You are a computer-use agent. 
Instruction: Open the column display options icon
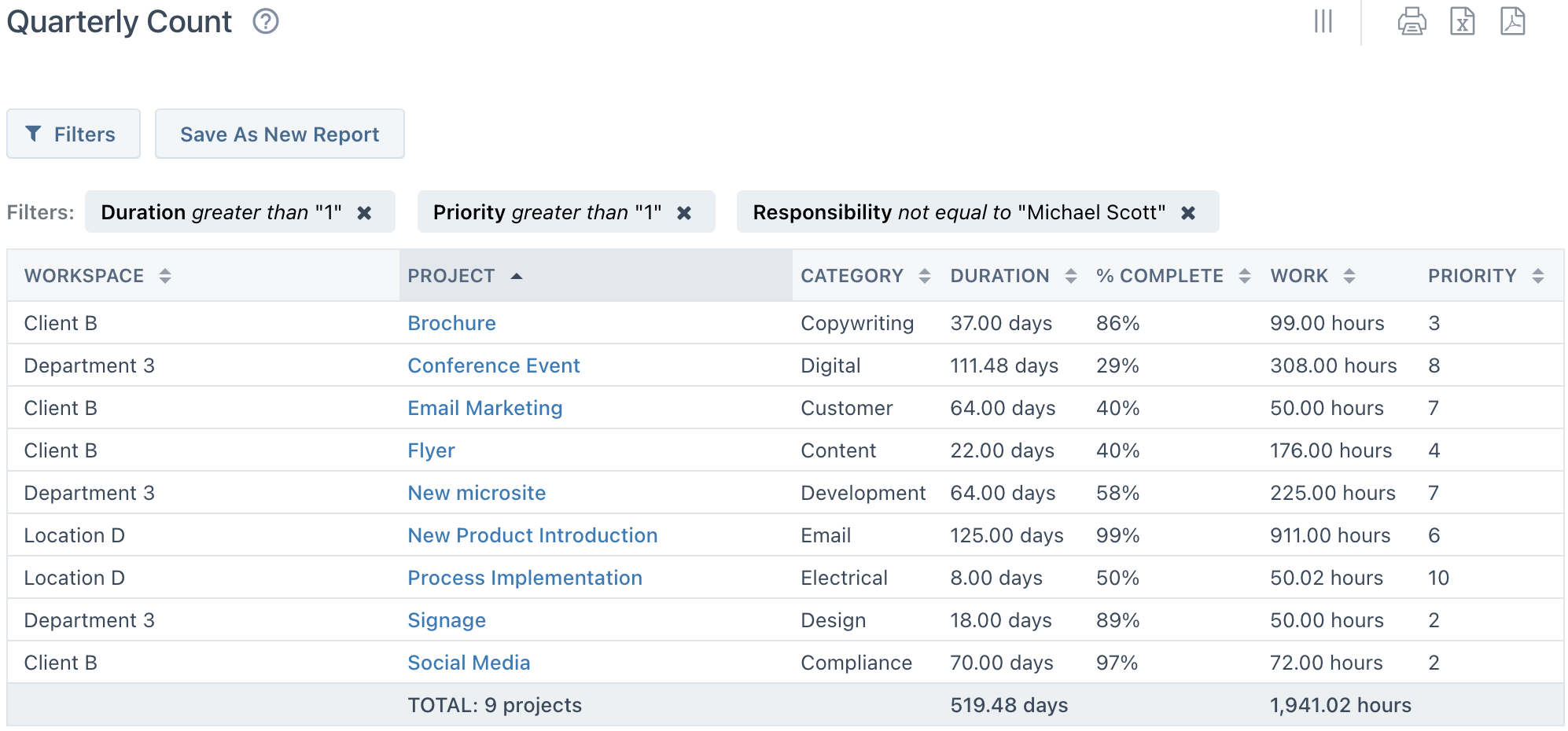click(1323, 22)
